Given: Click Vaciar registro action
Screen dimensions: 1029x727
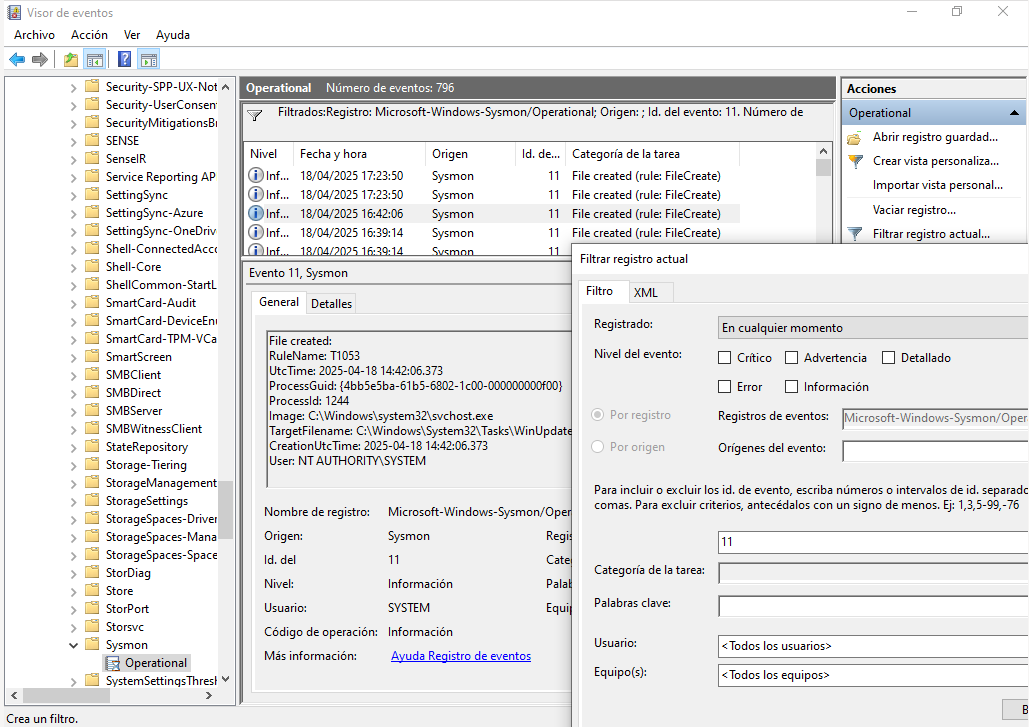Looking at the screenshot, I should click(x=914, y=210).
